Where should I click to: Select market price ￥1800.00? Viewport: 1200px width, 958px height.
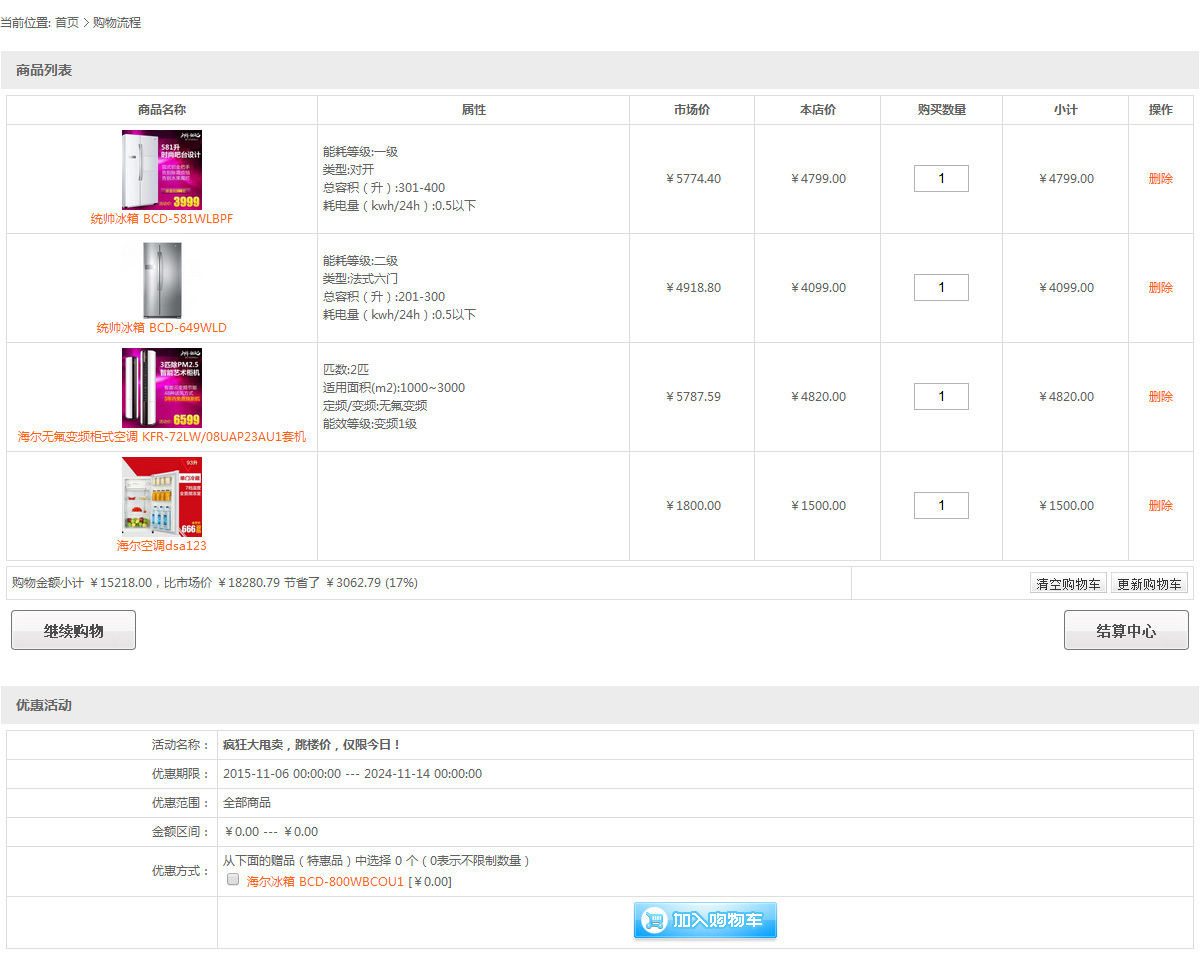pyautogui.click(x=693, y=506)
